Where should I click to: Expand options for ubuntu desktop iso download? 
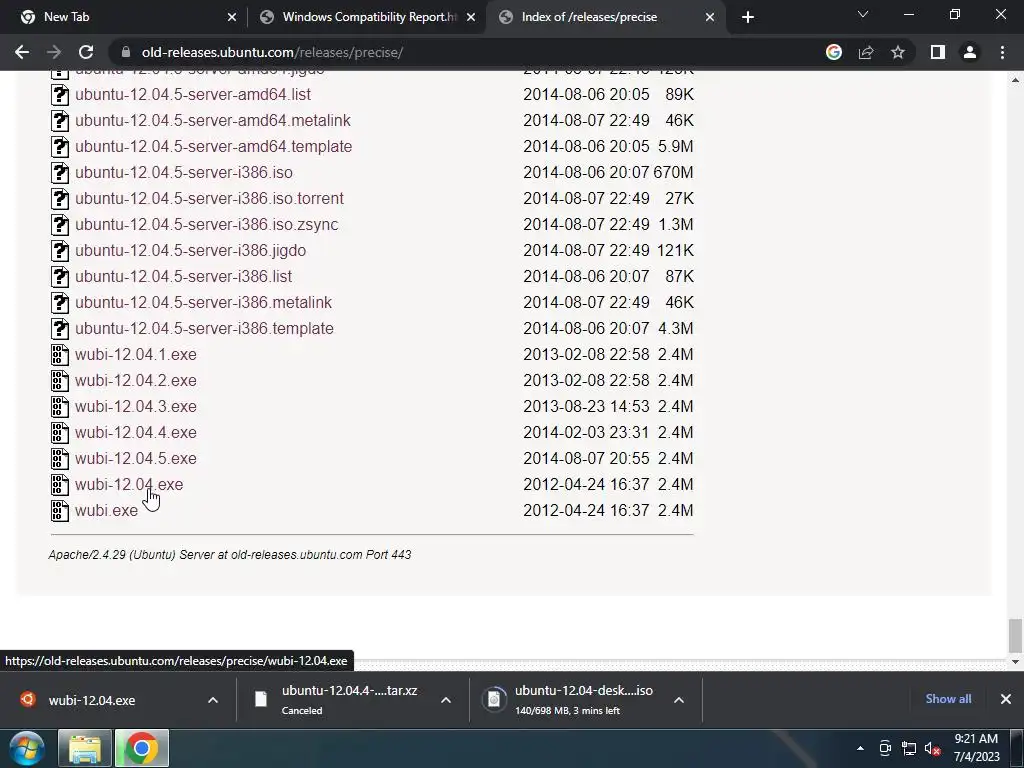tap(679, 700)
